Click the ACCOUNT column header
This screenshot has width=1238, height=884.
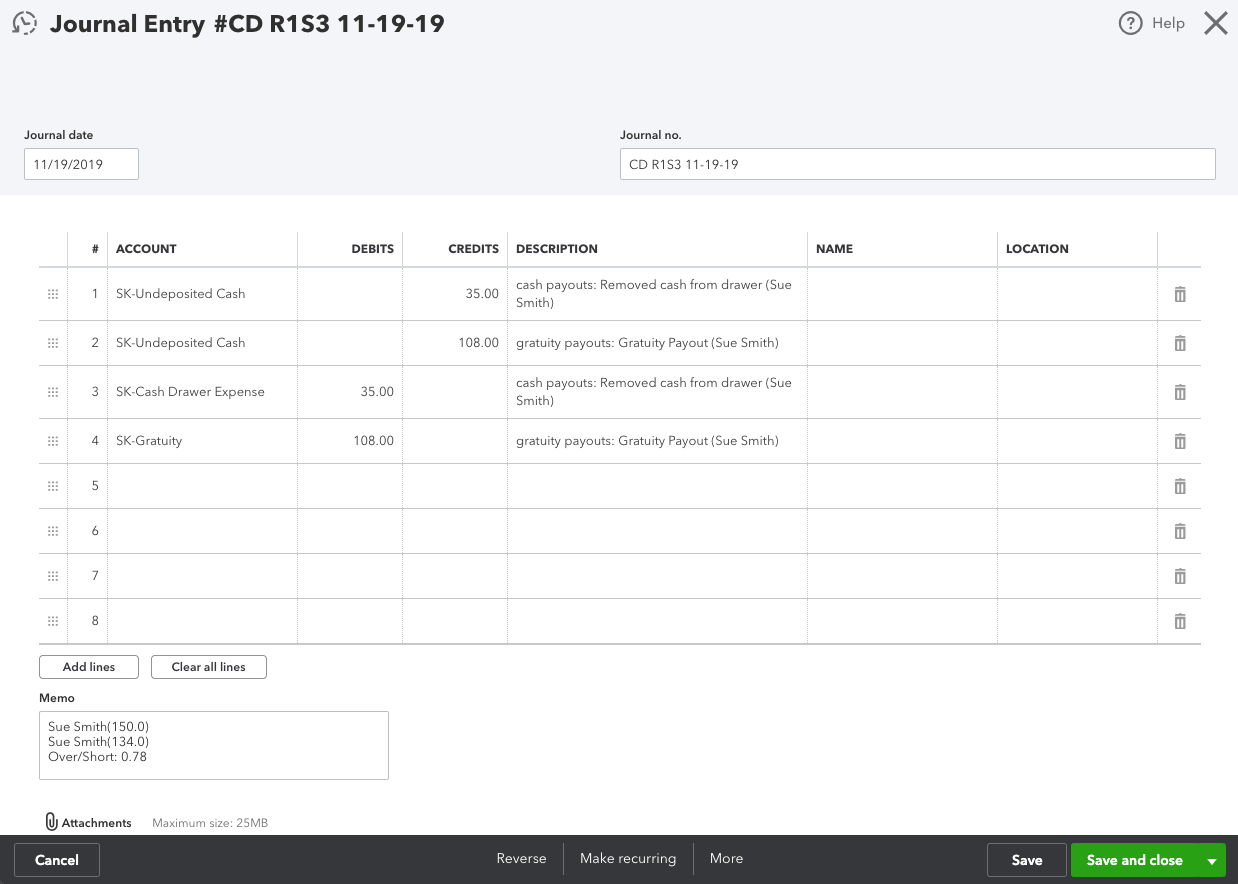146,249
